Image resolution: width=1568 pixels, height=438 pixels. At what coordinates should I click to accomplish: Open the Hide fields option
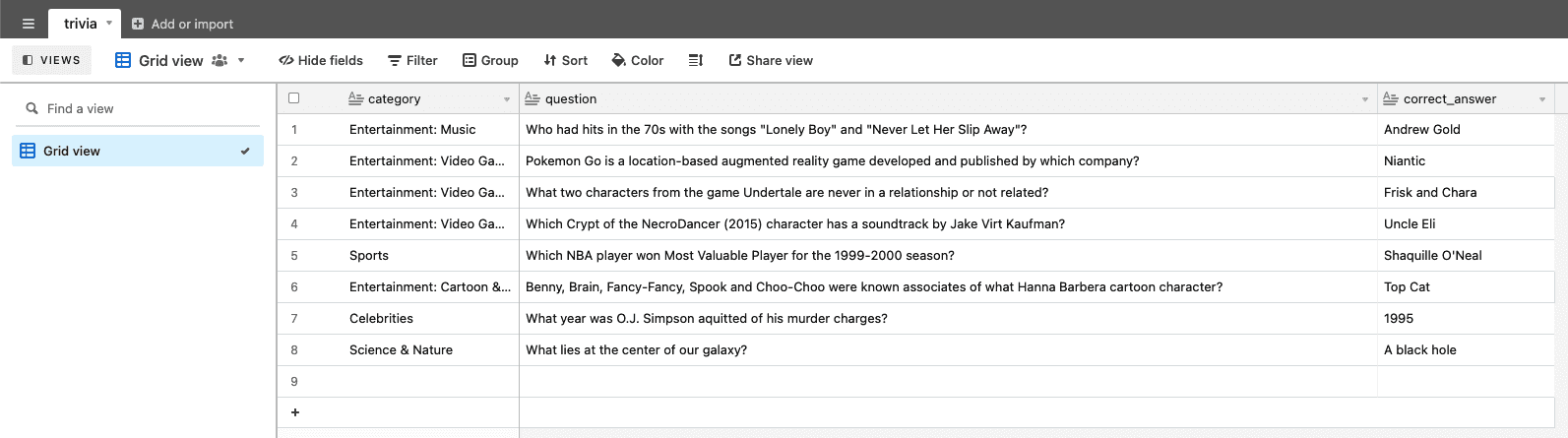pyautogui.click(x=321, y=60)
